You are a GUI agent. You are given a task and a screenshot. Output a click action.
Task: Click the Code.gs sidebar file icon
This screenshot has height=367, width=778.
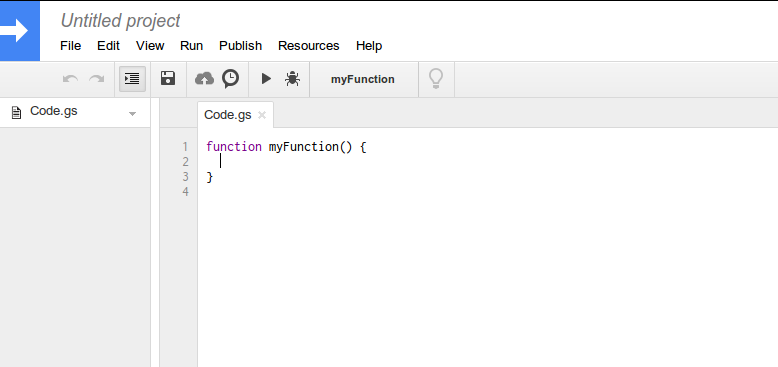pos(17,113)
